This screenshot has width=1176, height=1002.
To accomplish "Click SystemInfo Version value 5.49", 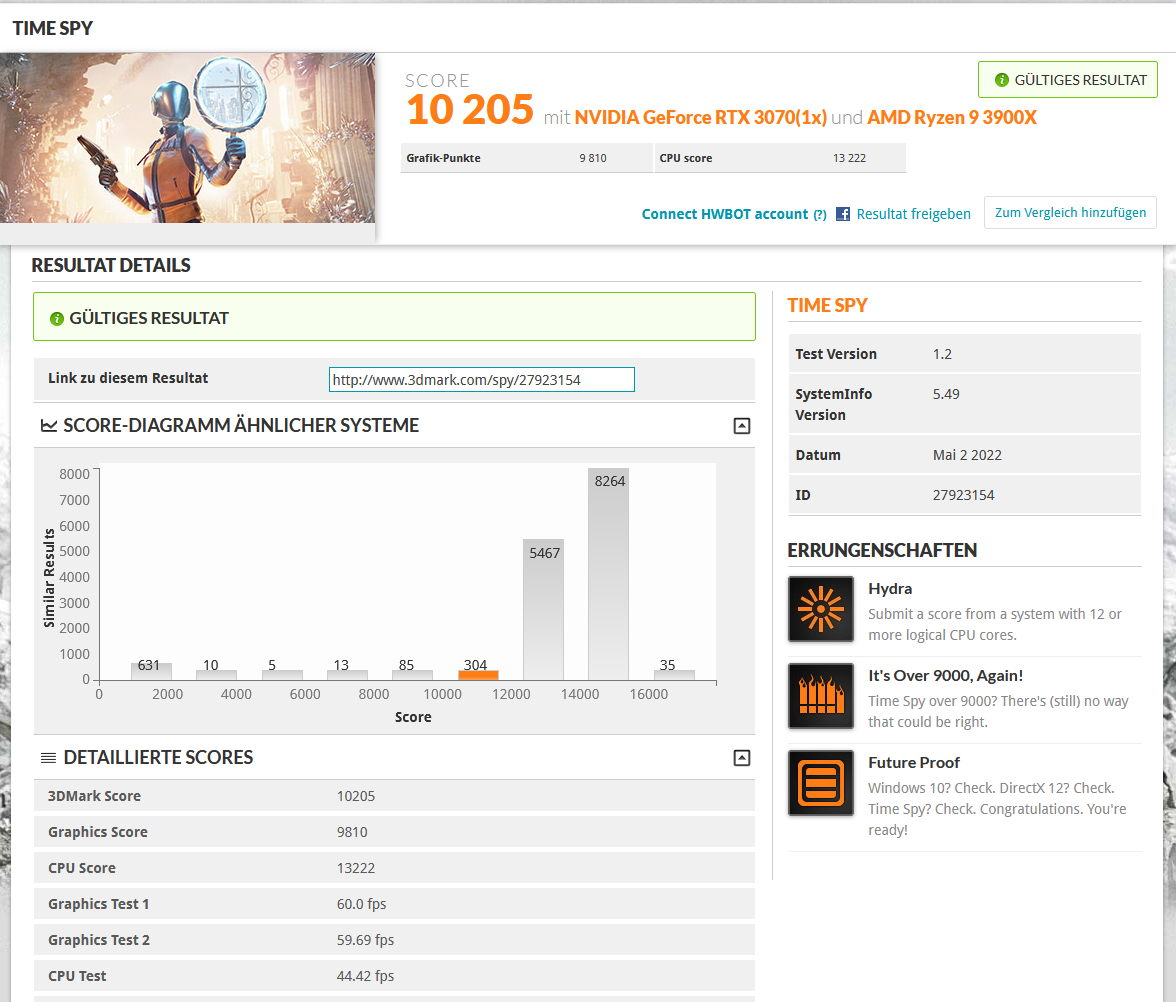I will coord(946,394).
